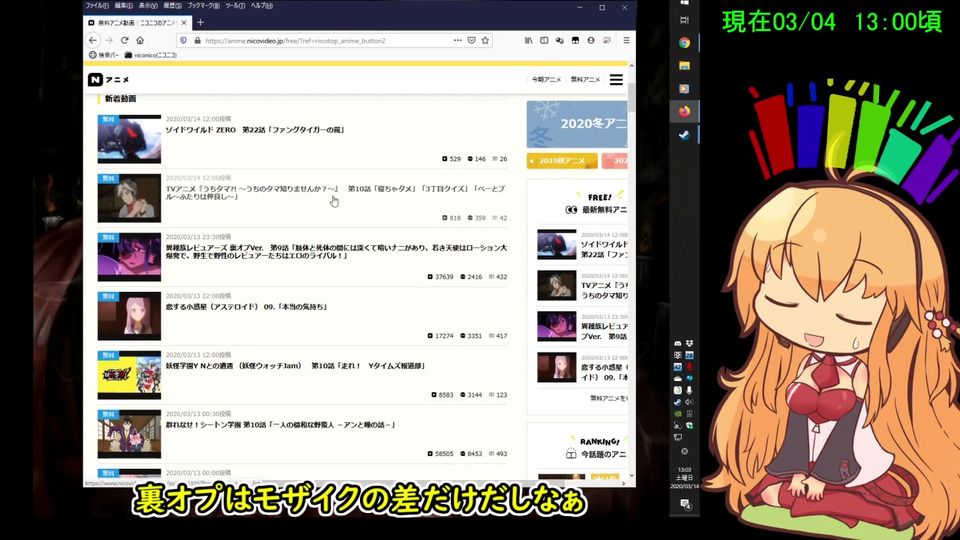Open the ヘルプ menu
960x540 pixels.
[x=261, y=6]
